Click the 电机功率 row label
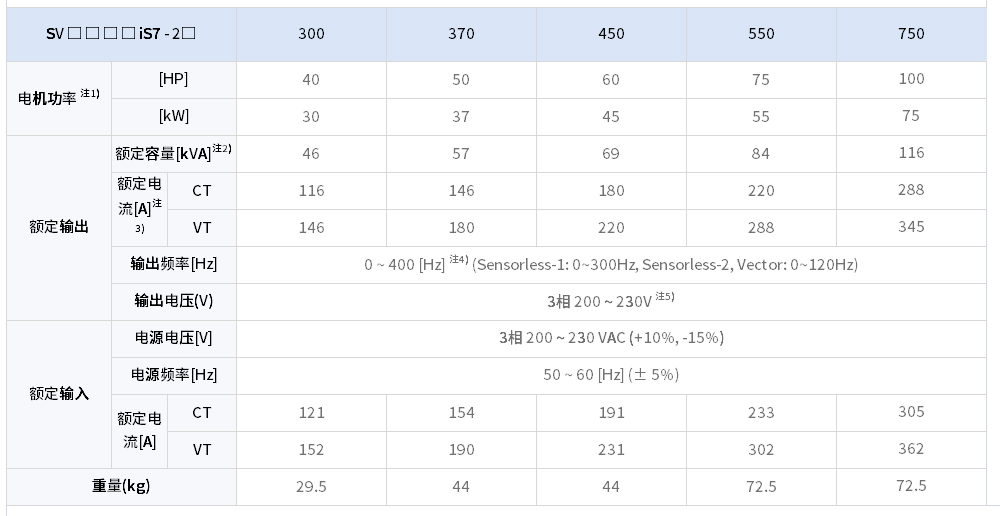 [59, 98]
